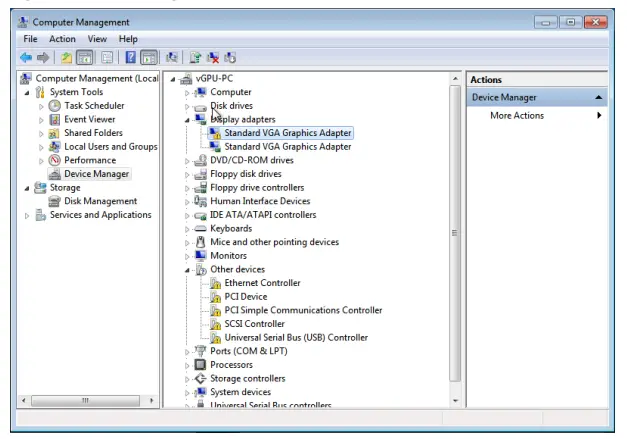
Task: Select Universal Serial Bus (USB) Controller
Action: pyautogui.click(x=296, y=337)
